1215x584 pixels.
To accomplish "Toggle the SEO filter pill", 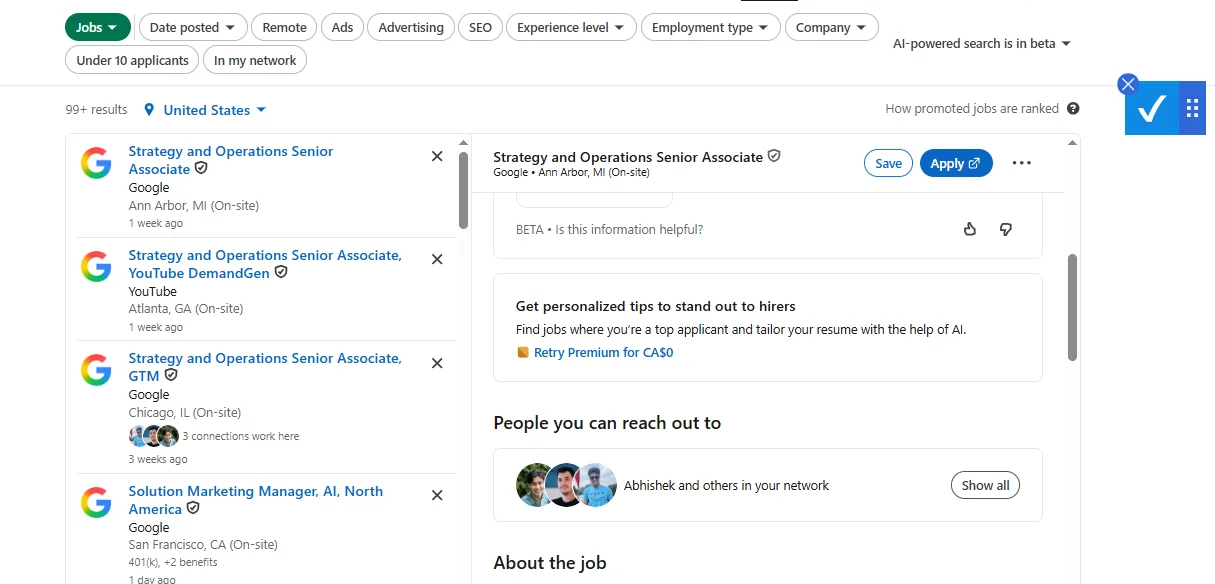I will [481, 28].
